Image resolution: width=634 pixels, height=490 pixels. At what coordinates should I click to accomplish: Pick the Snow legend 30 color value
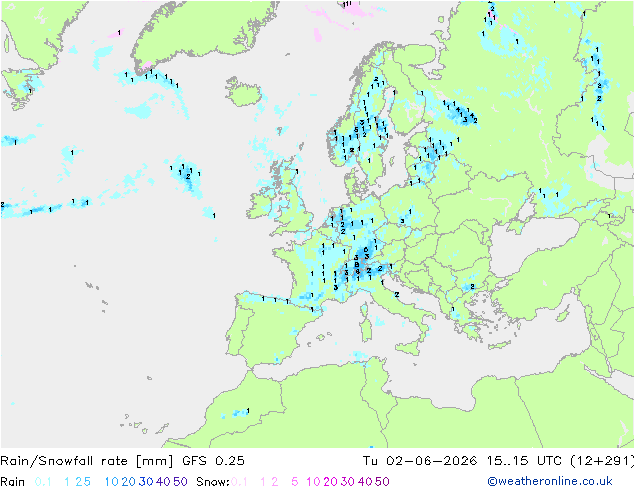point(348,482)
